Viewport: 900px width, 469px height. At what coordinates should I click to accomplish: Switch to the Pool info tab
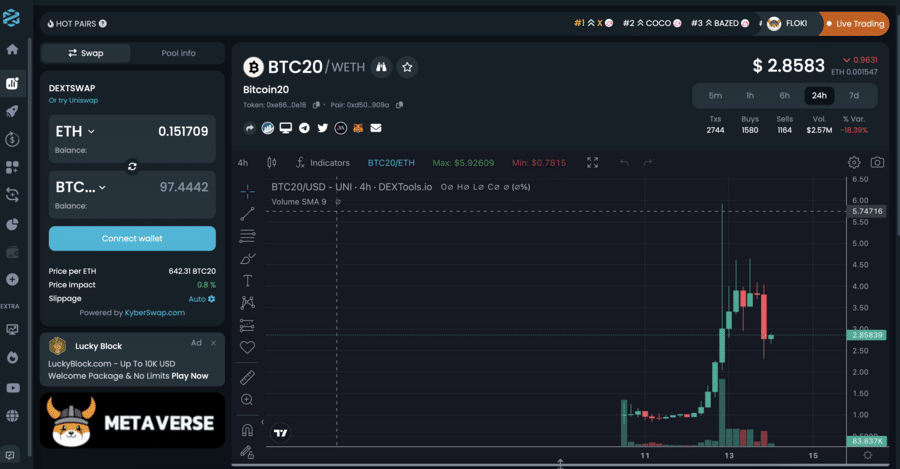pos(179,53)
